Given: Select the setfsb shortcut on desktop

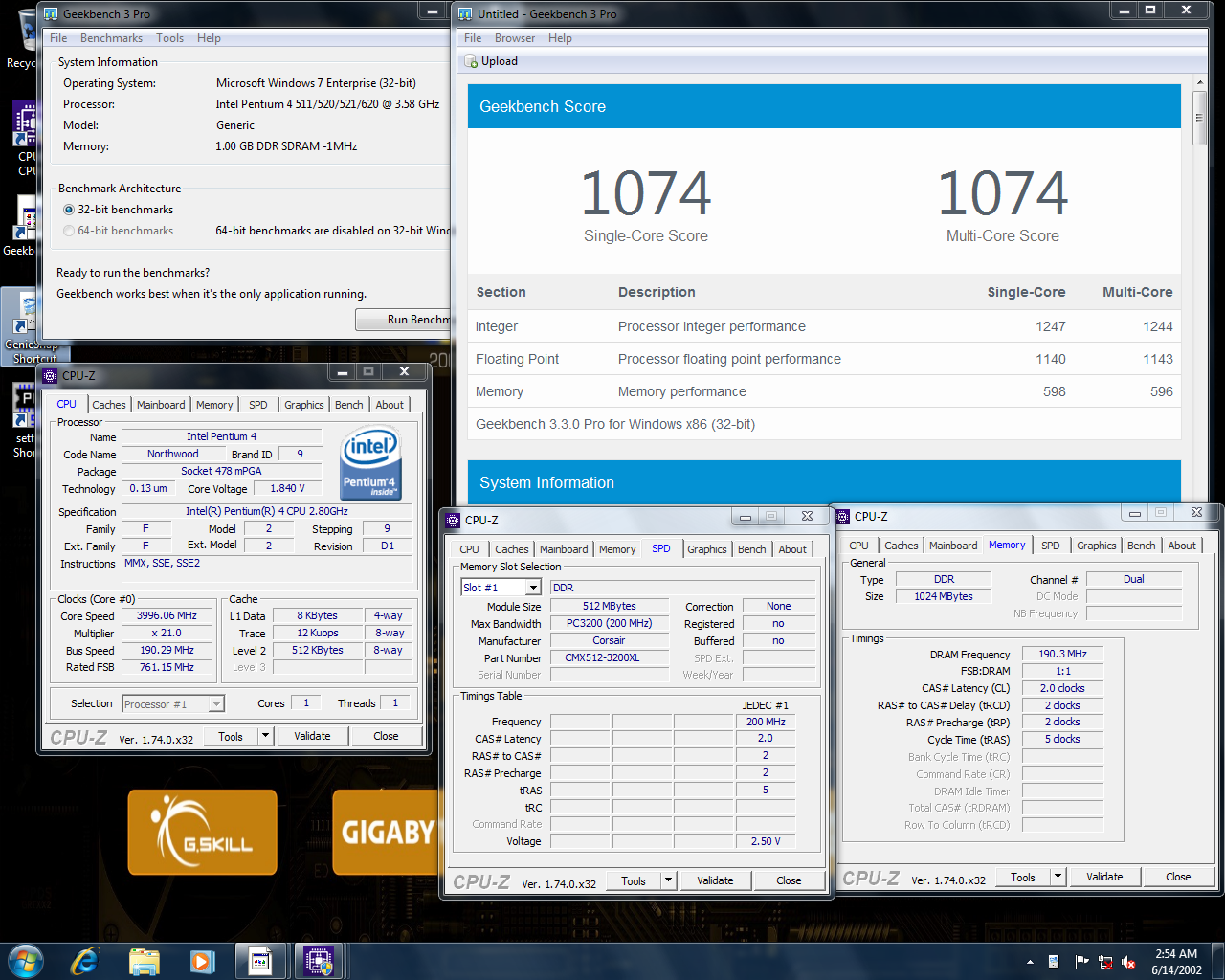Looking at the screenshot, I should coord(24,419).
